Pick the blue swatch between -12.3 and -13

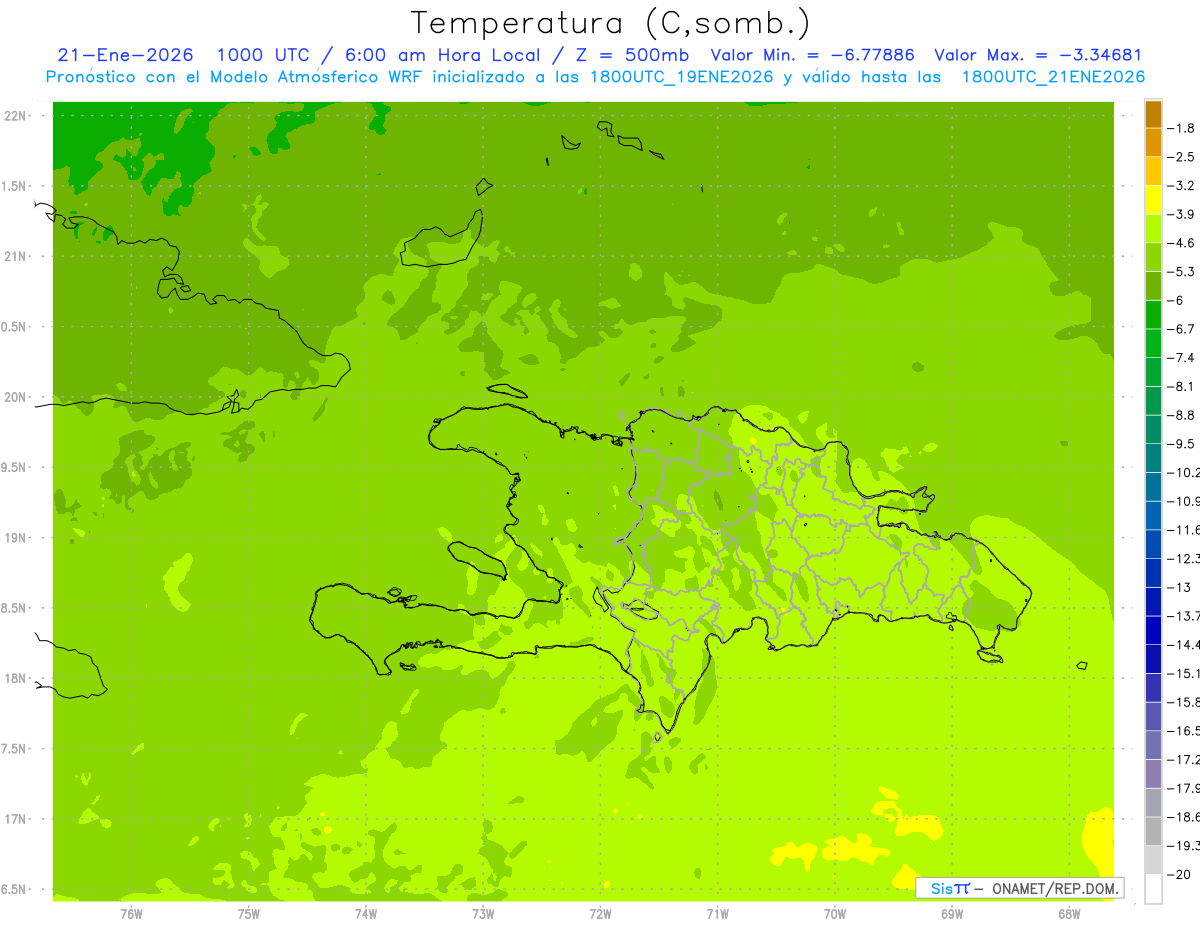pos(1153,573)
